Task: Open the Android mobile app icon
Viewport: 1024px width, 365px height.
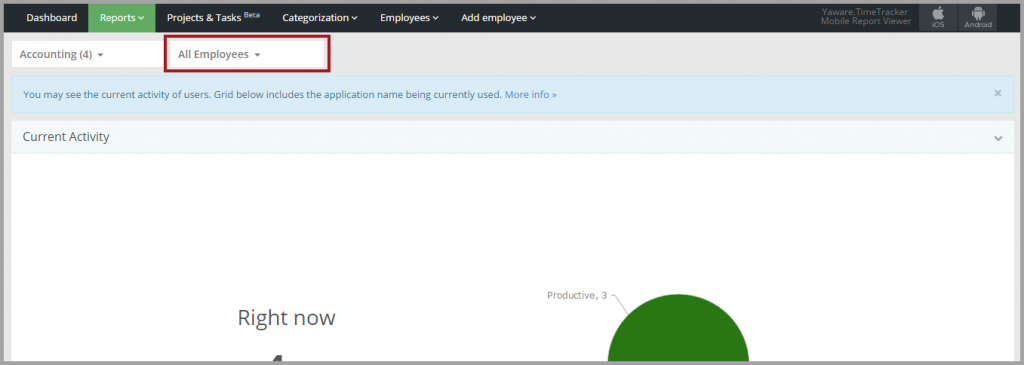Action: point(978,18)
